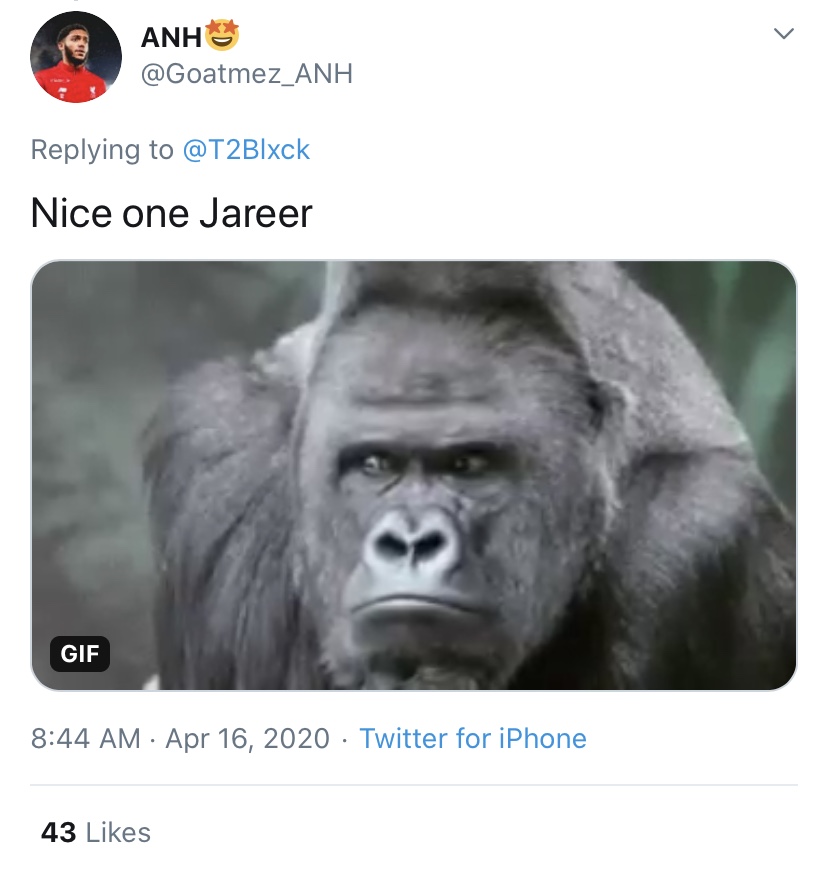Image resolution: width=828 pixels, height=872 pixels.
Task: Select the ANH display name
Action: pyautogui.click(x=171, y=37)
